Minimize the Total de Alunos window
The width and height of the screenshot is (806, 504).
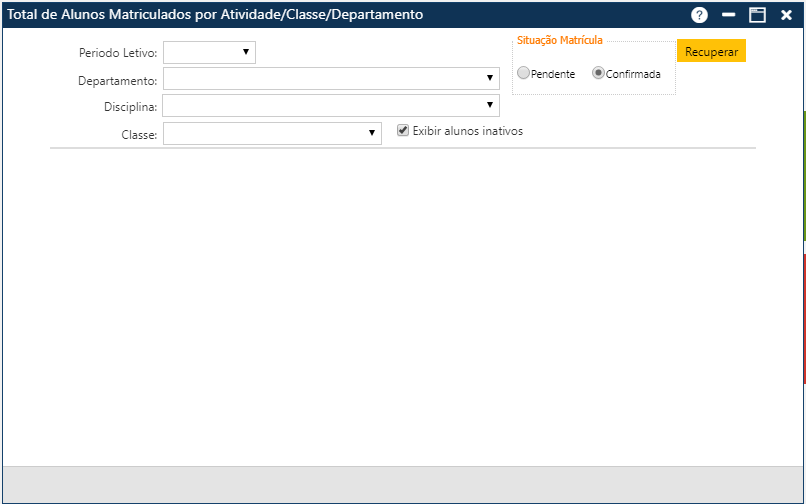pos(729,15)
